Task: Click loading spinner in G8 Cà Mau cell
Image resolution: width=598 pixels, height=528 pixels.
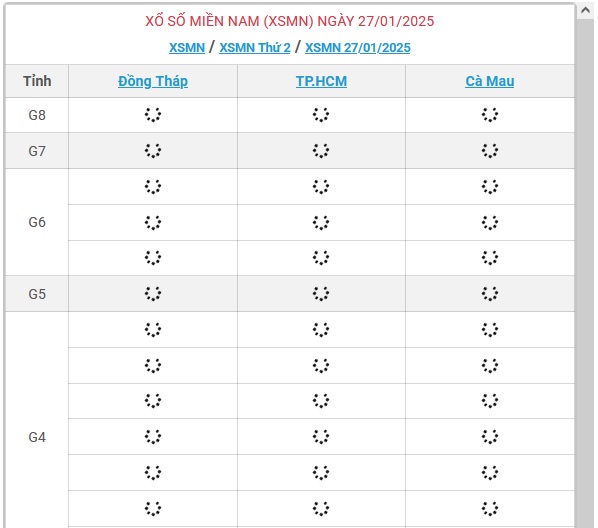Action: pyautogui.click(x=490, y=115)
